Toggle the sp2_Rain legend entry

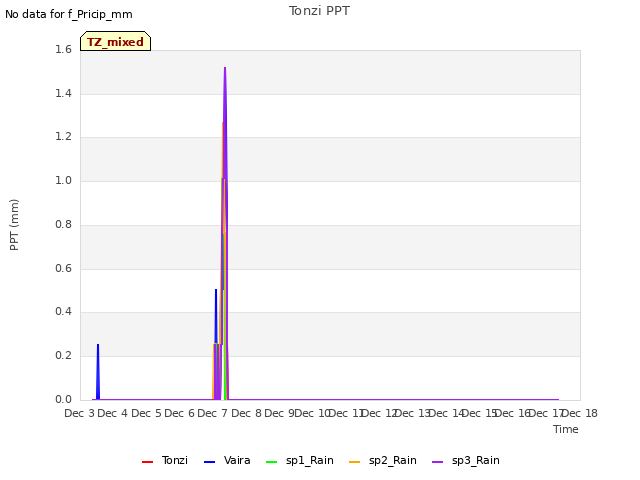click(383, 460)
